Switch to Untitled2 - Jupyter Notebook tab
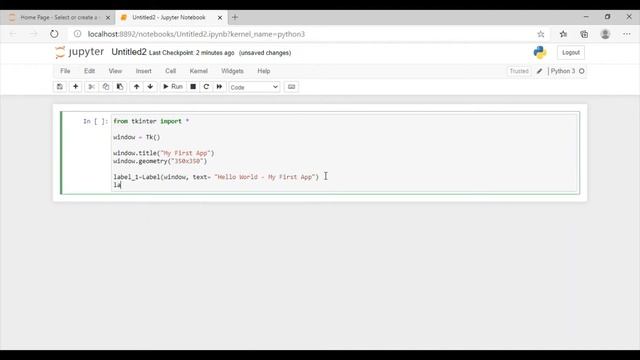Screen dimensions: 640x360 tap(169, 18)
